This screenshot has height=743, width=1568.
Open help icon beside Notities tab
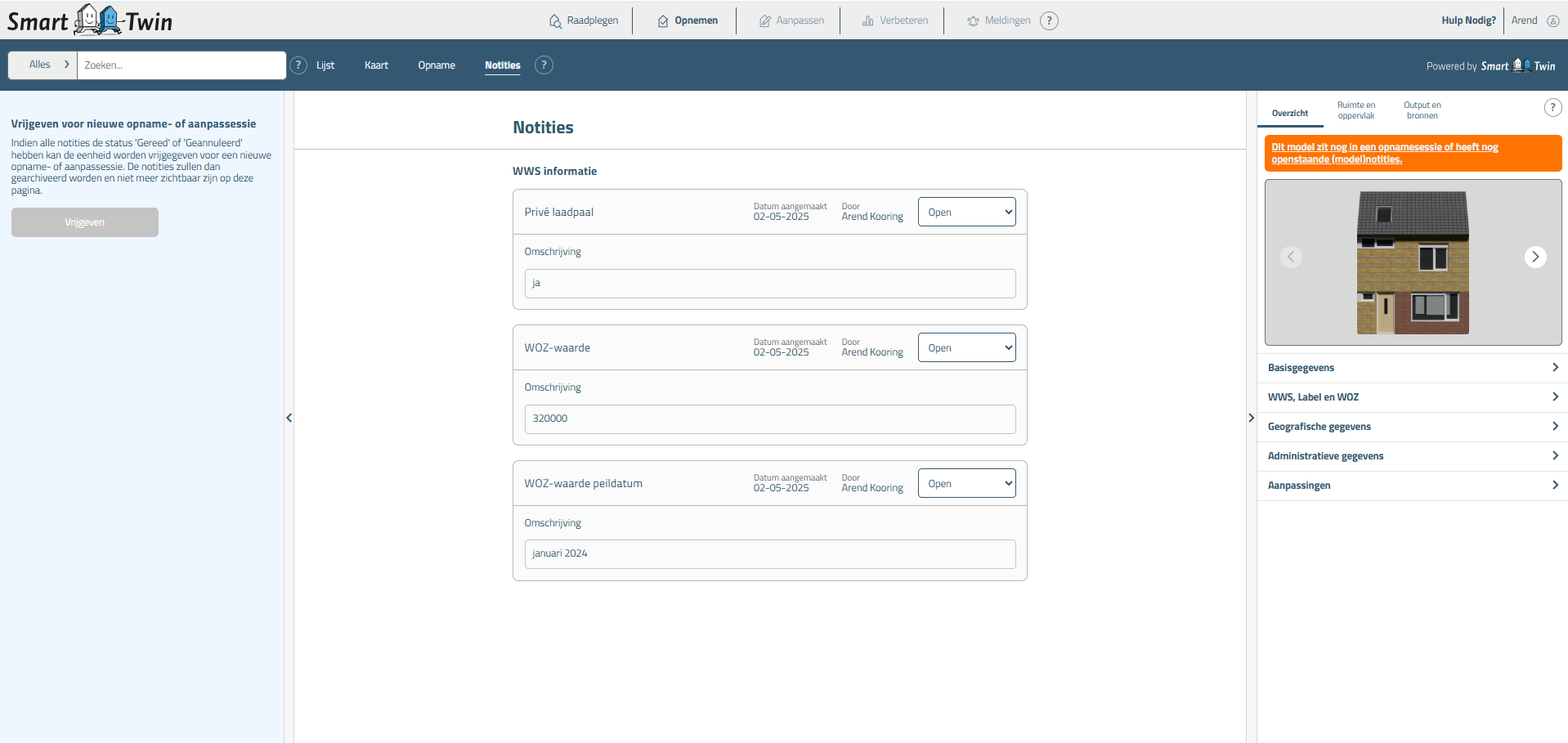[544, 65]
